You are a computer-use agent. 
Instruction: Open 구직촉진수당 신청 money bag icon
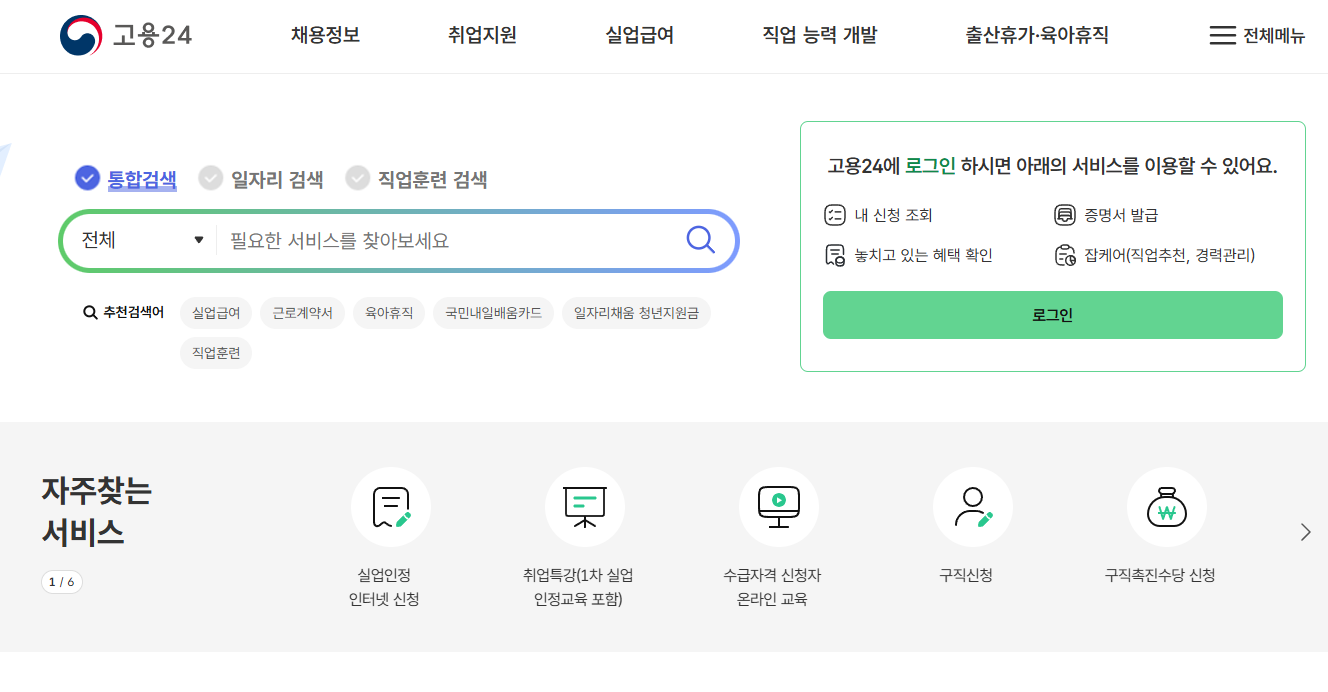1166,506
